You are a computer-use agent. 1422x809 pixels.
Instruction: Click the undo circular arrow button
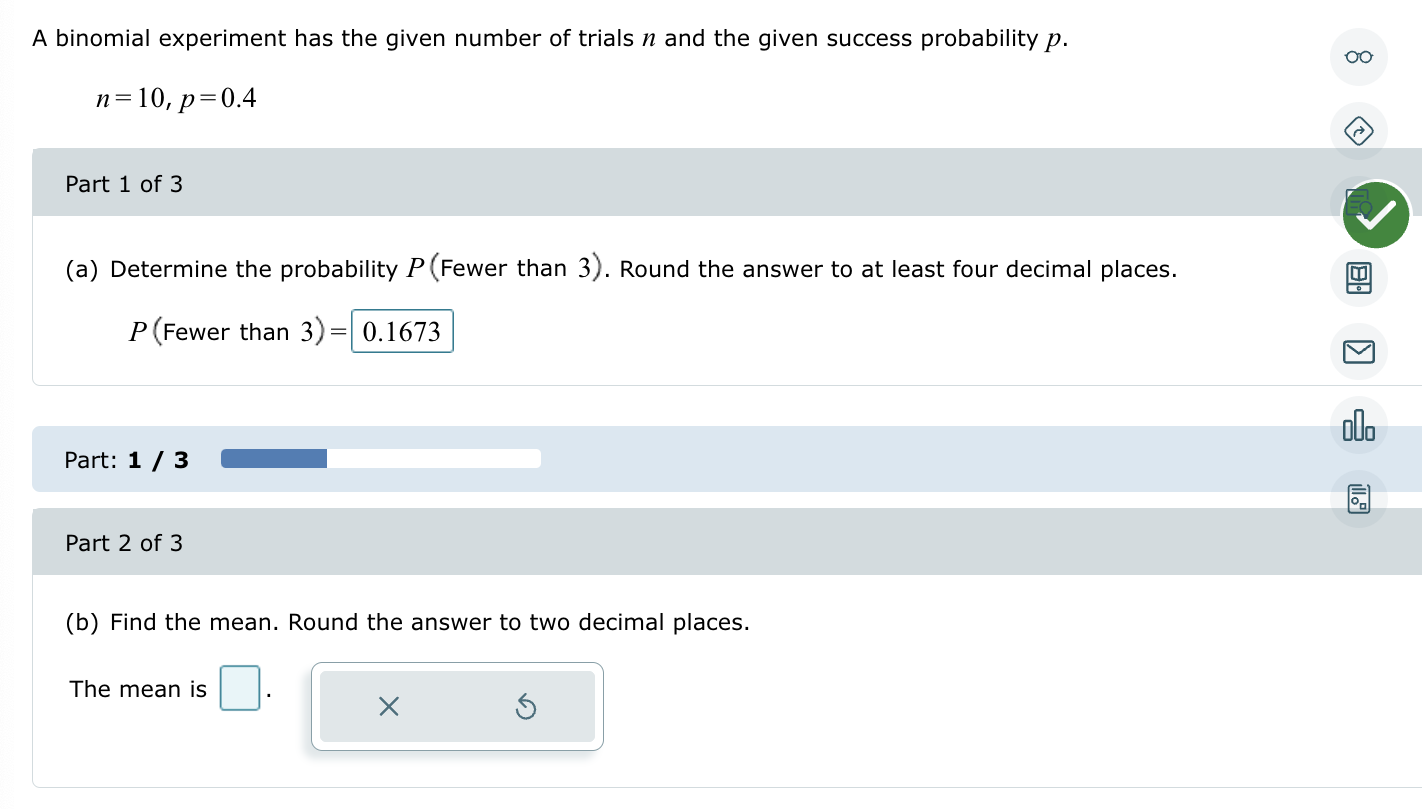tap(527, 707)
